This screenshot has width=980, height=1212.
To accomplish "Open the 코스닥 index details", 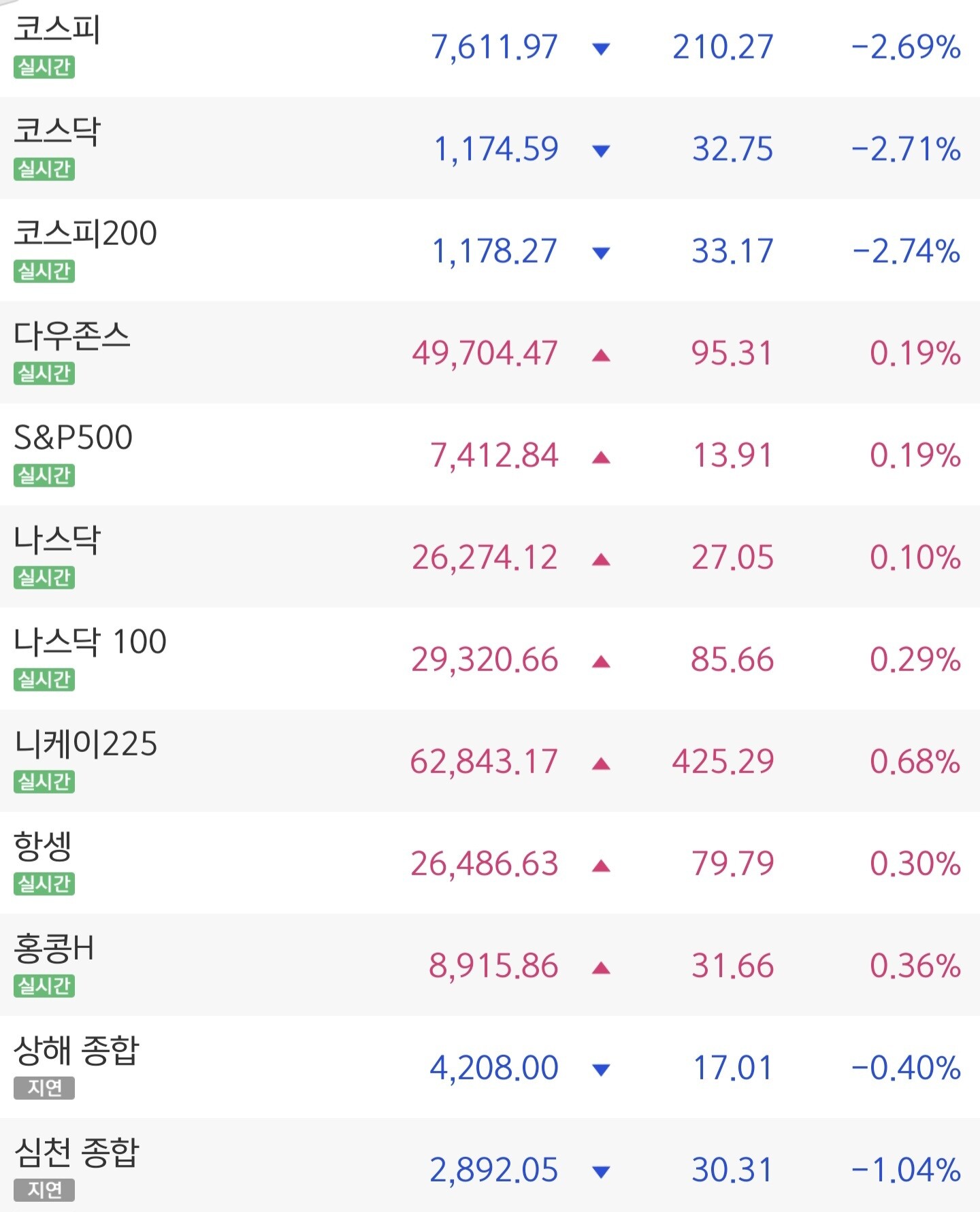I will pos(490,148).
